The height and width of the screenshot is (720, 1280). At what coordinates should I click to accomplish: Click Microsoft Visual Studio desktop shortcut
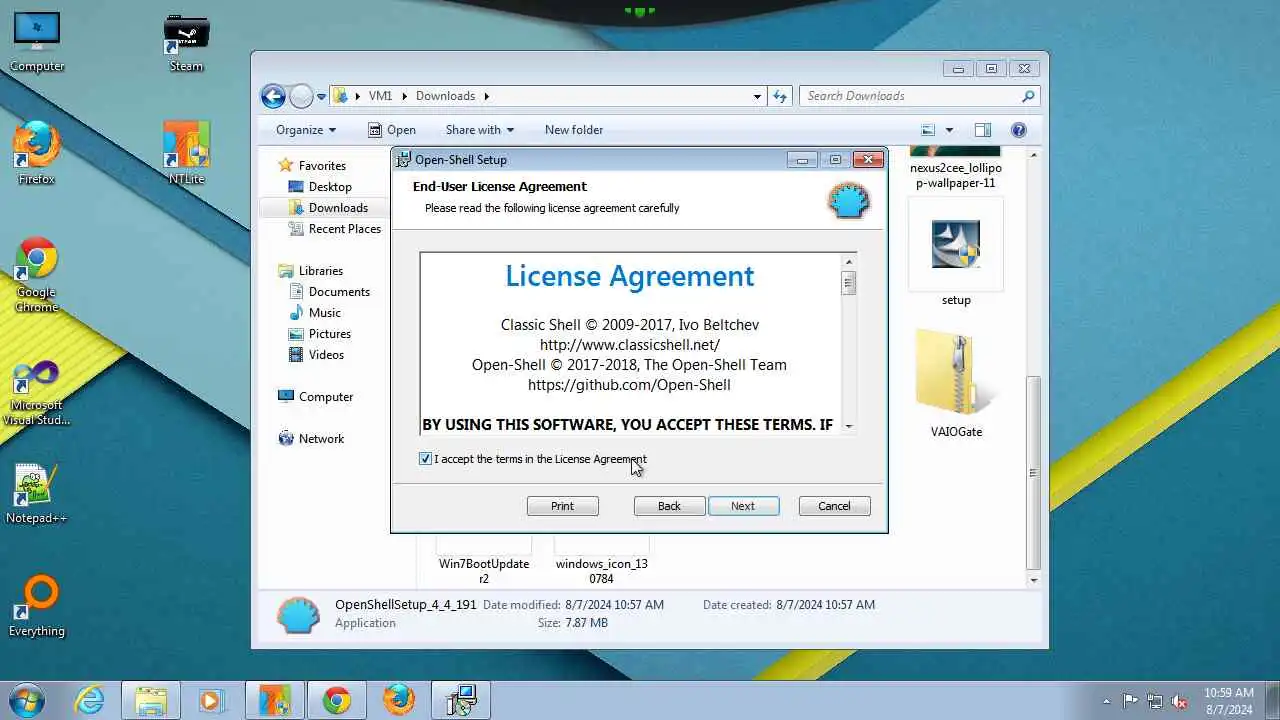click(x=37, y=392)
